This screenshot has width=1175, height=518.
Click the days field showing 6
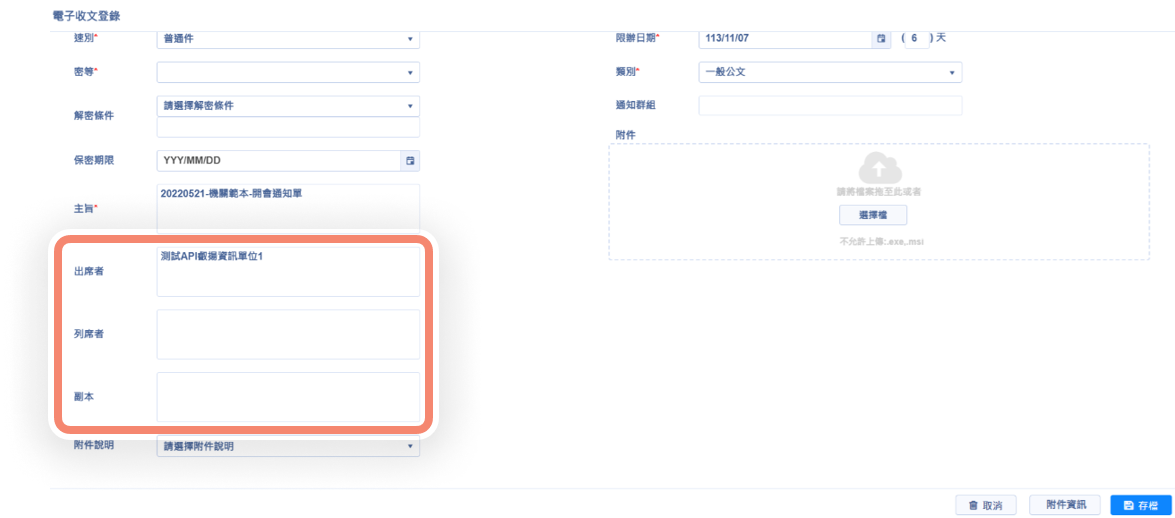click(x=915, y=39)
